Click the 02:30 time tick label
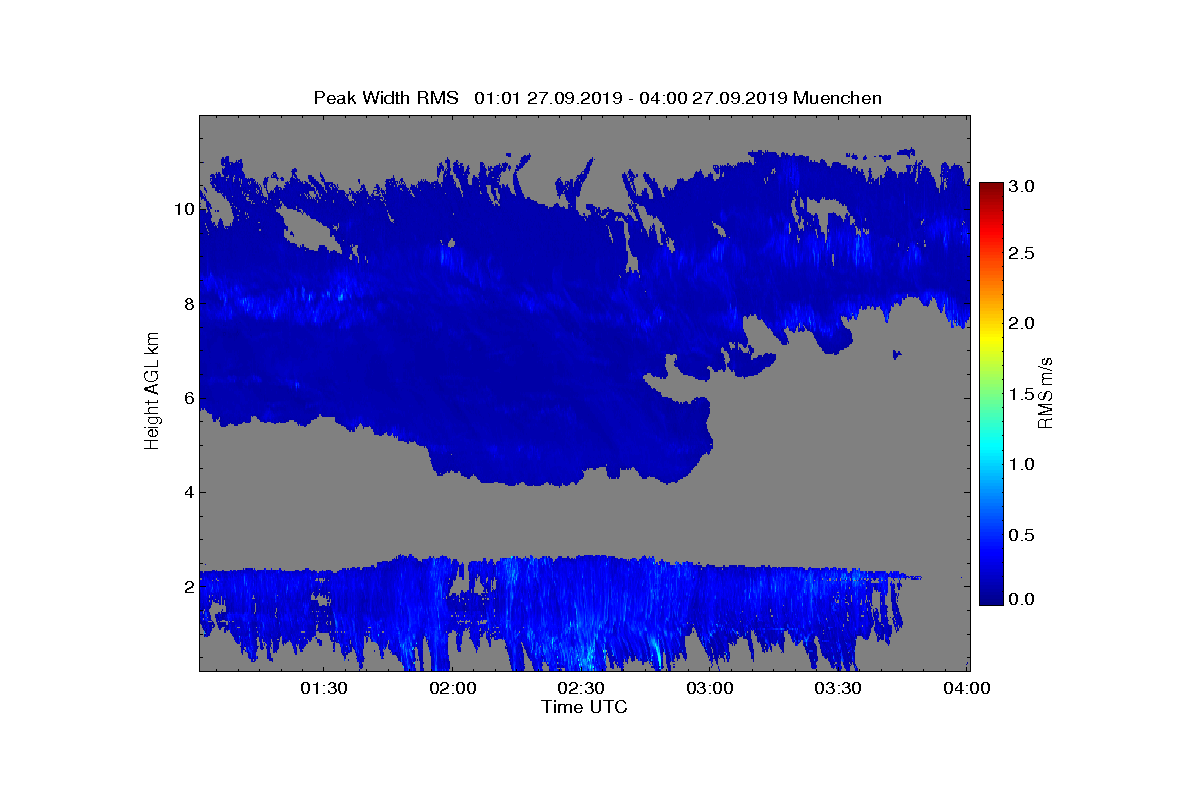Image resolution: width=1200 pixels, height=800 pixels. (x=582, y=689)
